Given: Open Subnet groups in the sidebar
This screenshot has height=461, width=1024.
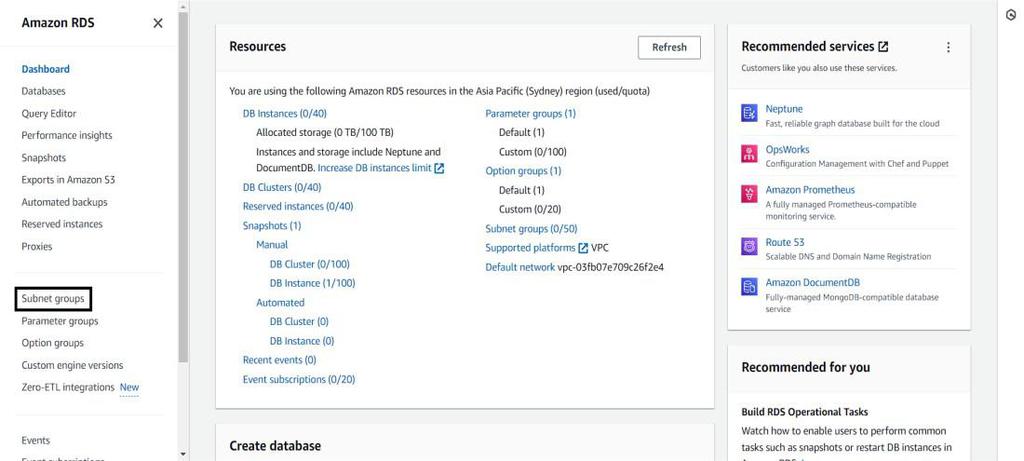Looking at the screenshot, I should [53, 299].
